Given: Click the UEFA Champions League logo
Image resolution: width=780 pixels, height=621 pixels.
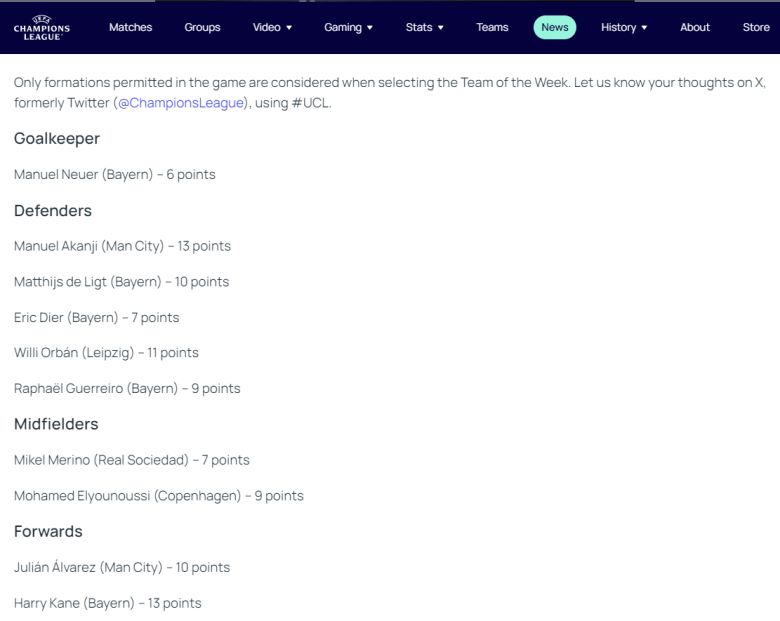Looking at the screenshot, I should (42, 27).
